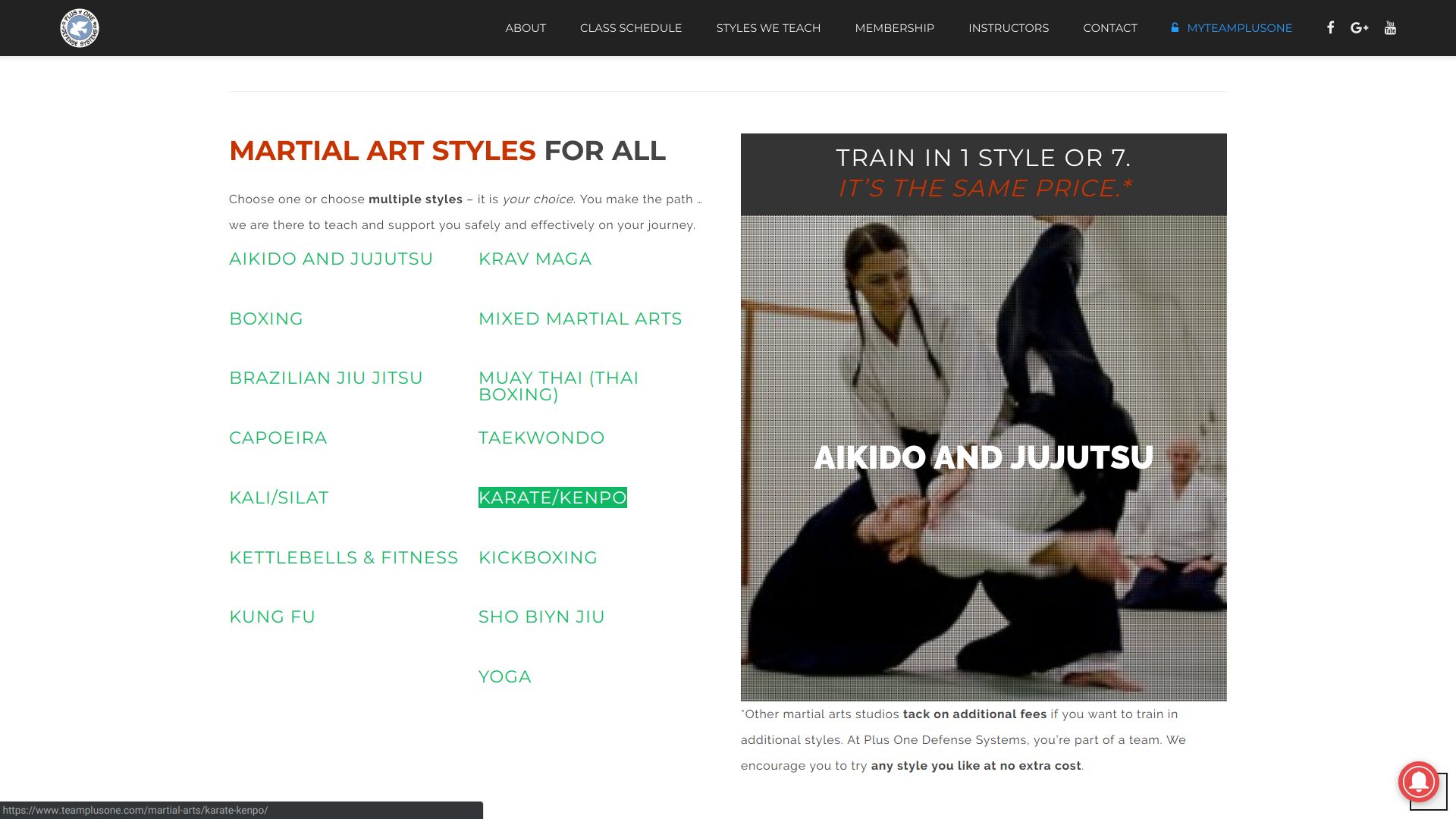Viewport: 1456px width, 819px height.
Task: Go to CLASS SCHEDULE in navigation
Action: [x=631, y=28]
